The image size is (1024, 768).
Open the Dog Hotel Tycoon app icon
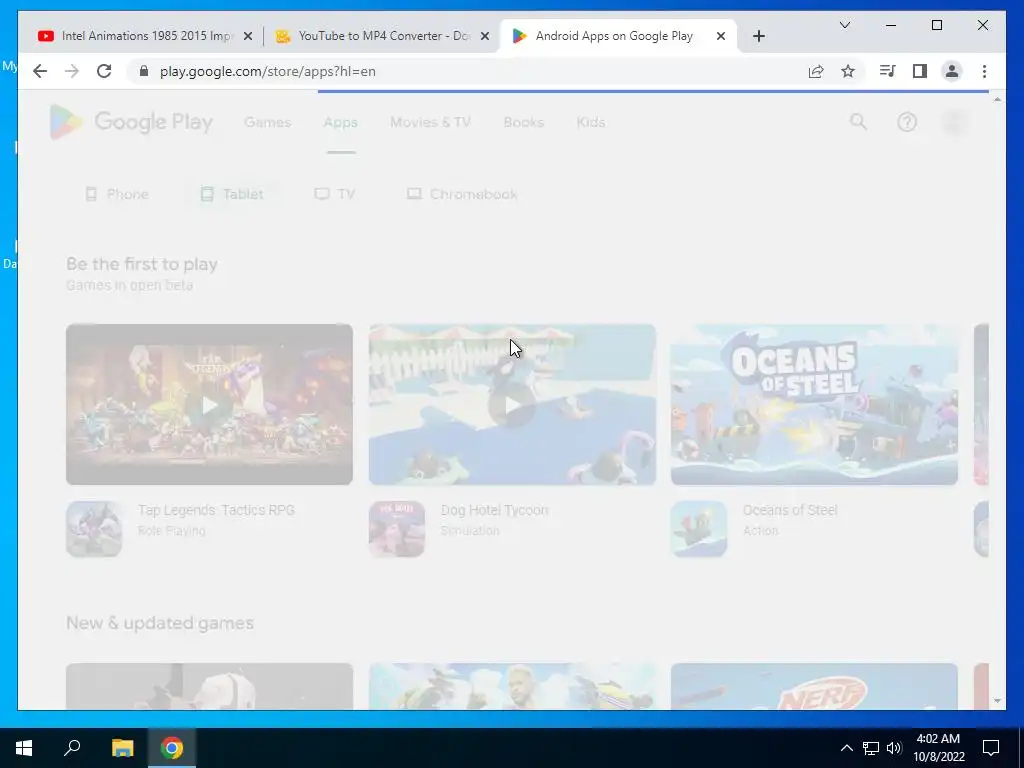pos(396,529)
